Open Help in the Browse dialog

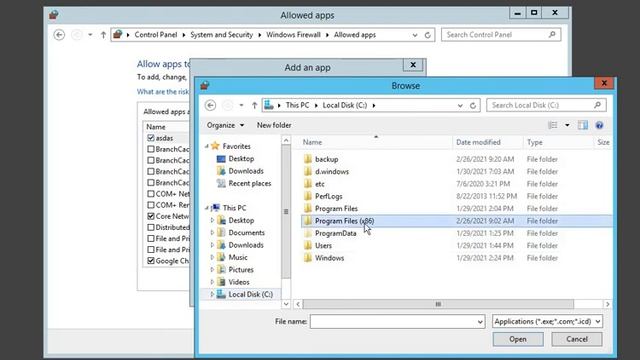pyautogui.click(x=599, y=125)
